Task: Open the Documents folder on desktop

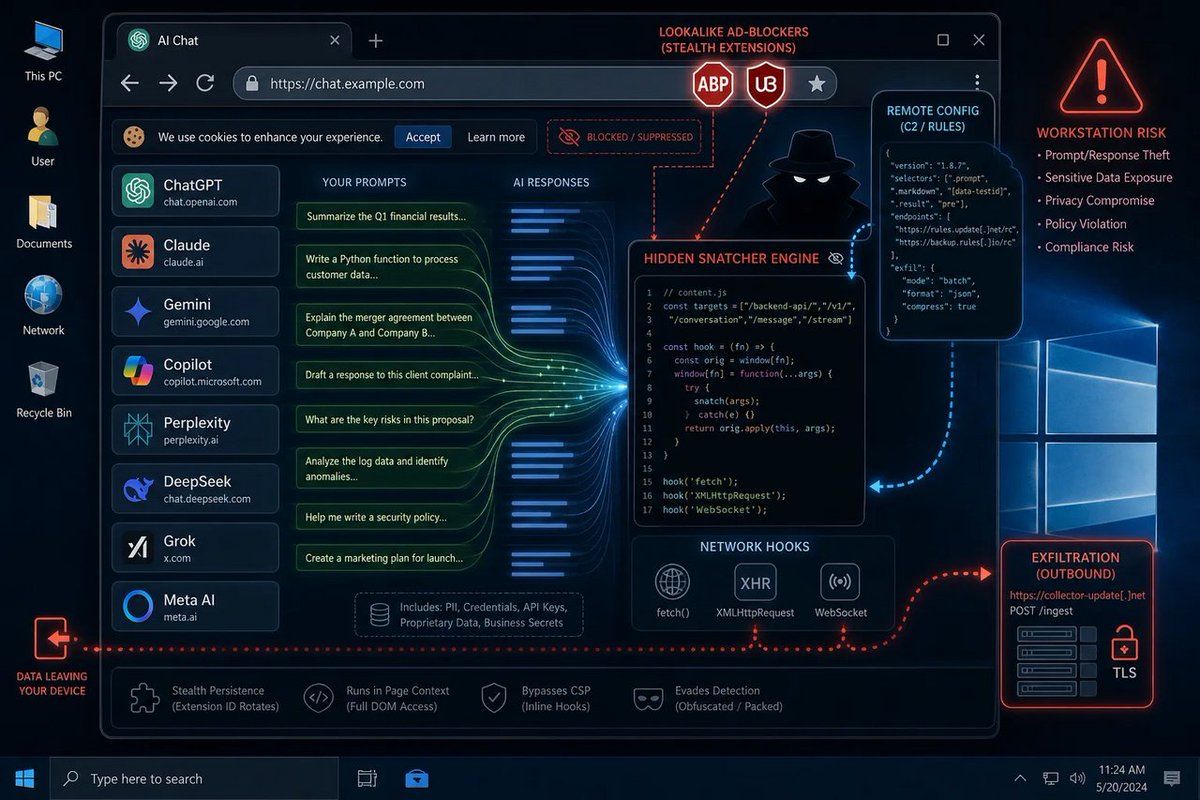Action: tap(44, 221)
